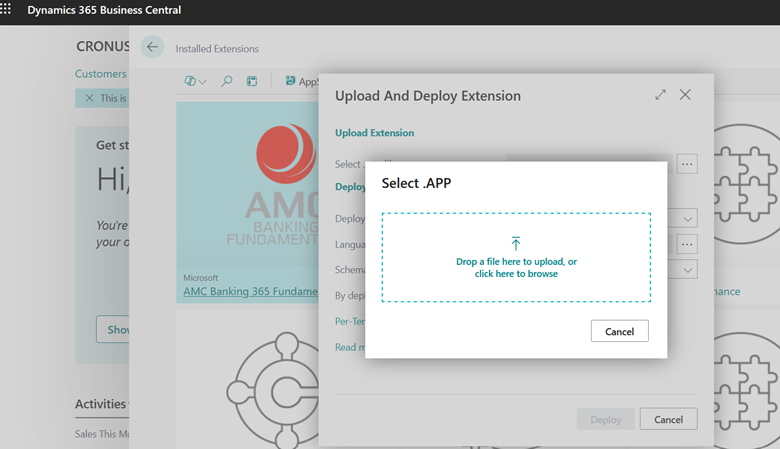780x449 pixels.
Task: Open the Customers menu item
Action: click(x=101, y=74)
